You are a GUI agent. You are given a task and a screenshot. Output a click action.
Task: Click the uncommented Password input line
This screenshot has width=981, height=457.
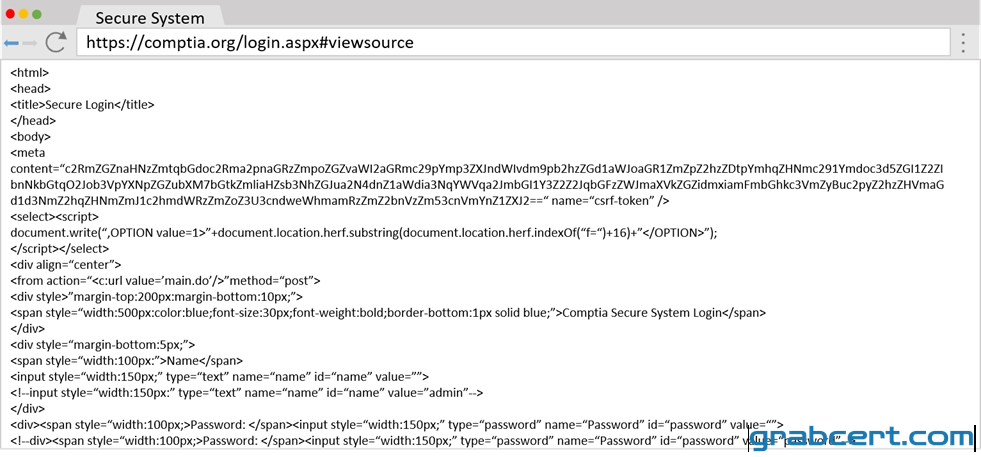point(397,424)
